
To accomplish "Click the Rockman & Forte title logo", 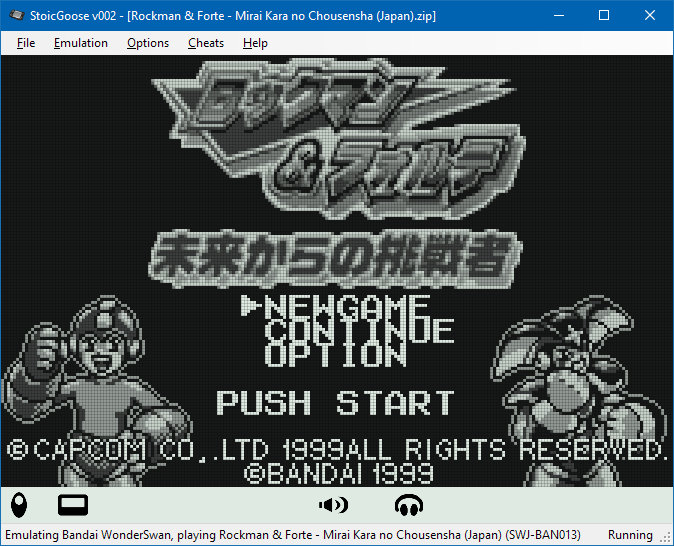I will (339, 138).
